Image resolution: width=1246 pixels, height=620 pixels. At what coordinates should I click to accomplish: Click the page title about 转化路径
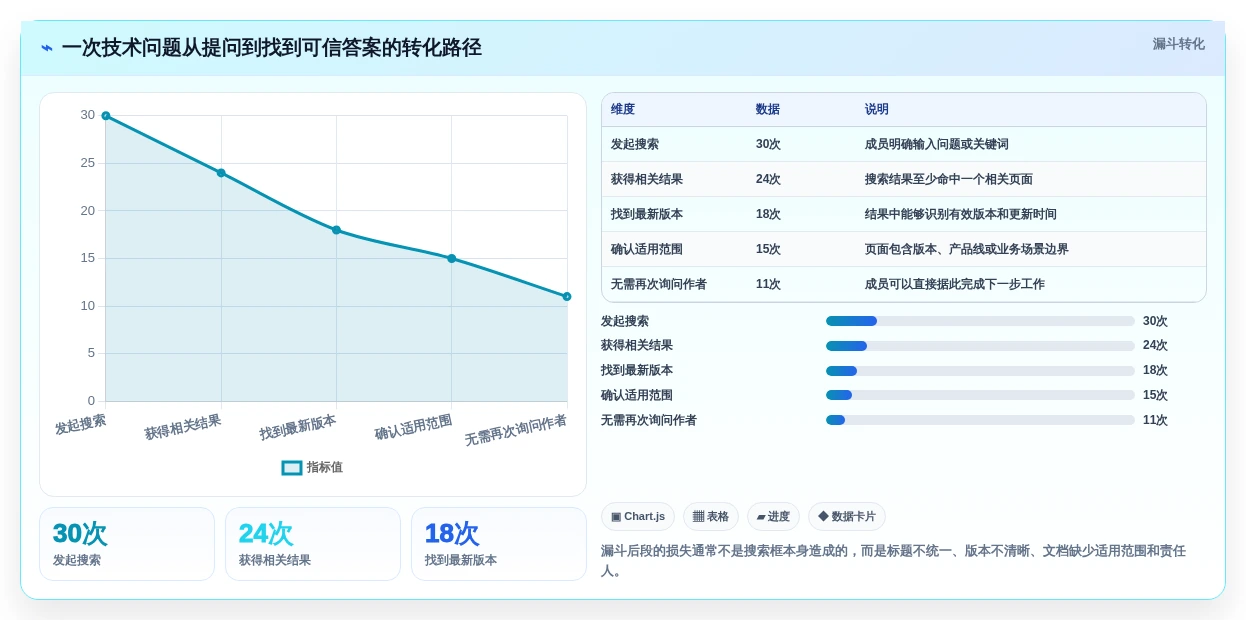pos(271,48)
